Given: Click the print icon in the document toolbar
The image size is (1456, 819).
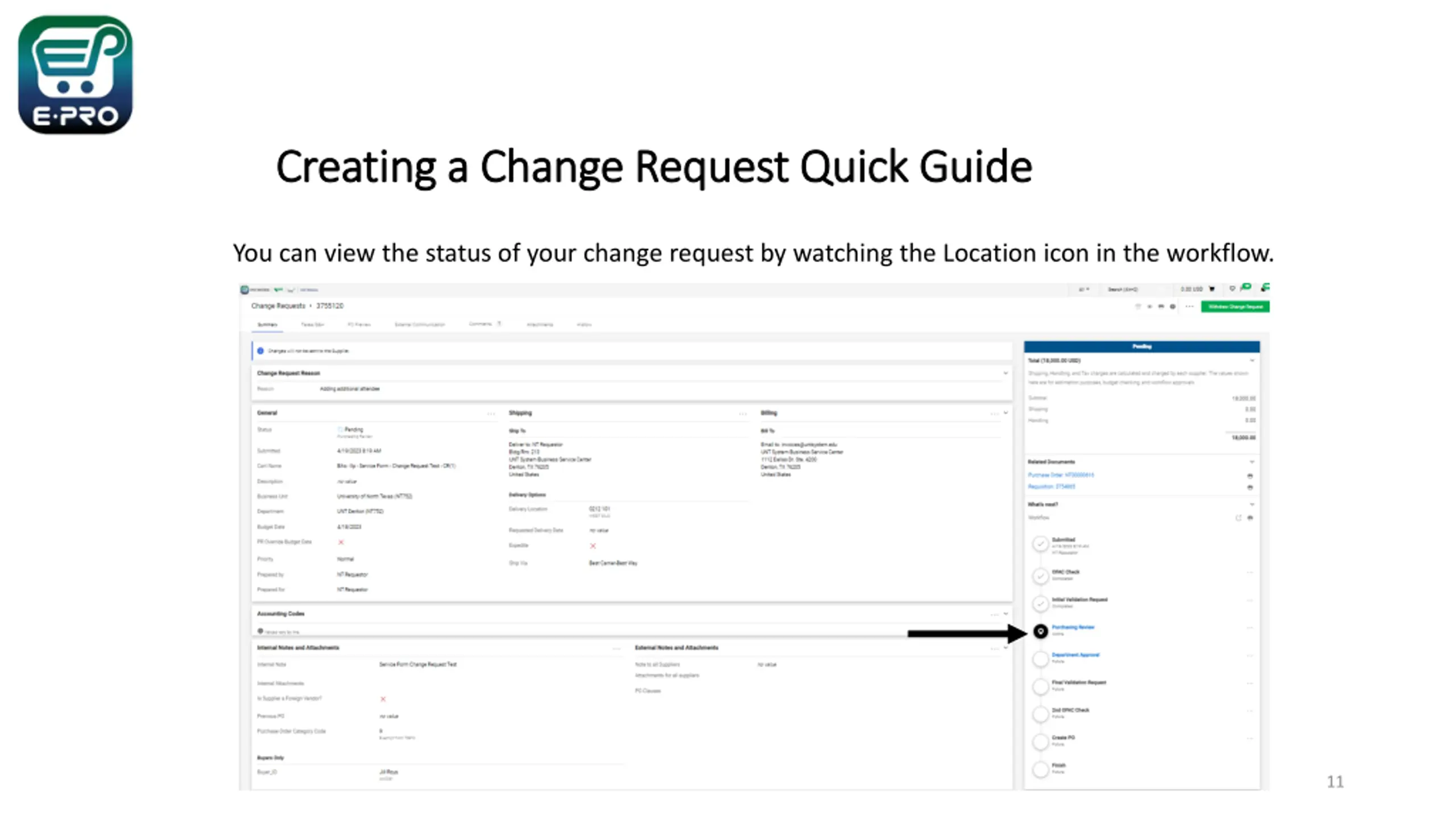Looking at the screenshot, I should coord(1161,307).
